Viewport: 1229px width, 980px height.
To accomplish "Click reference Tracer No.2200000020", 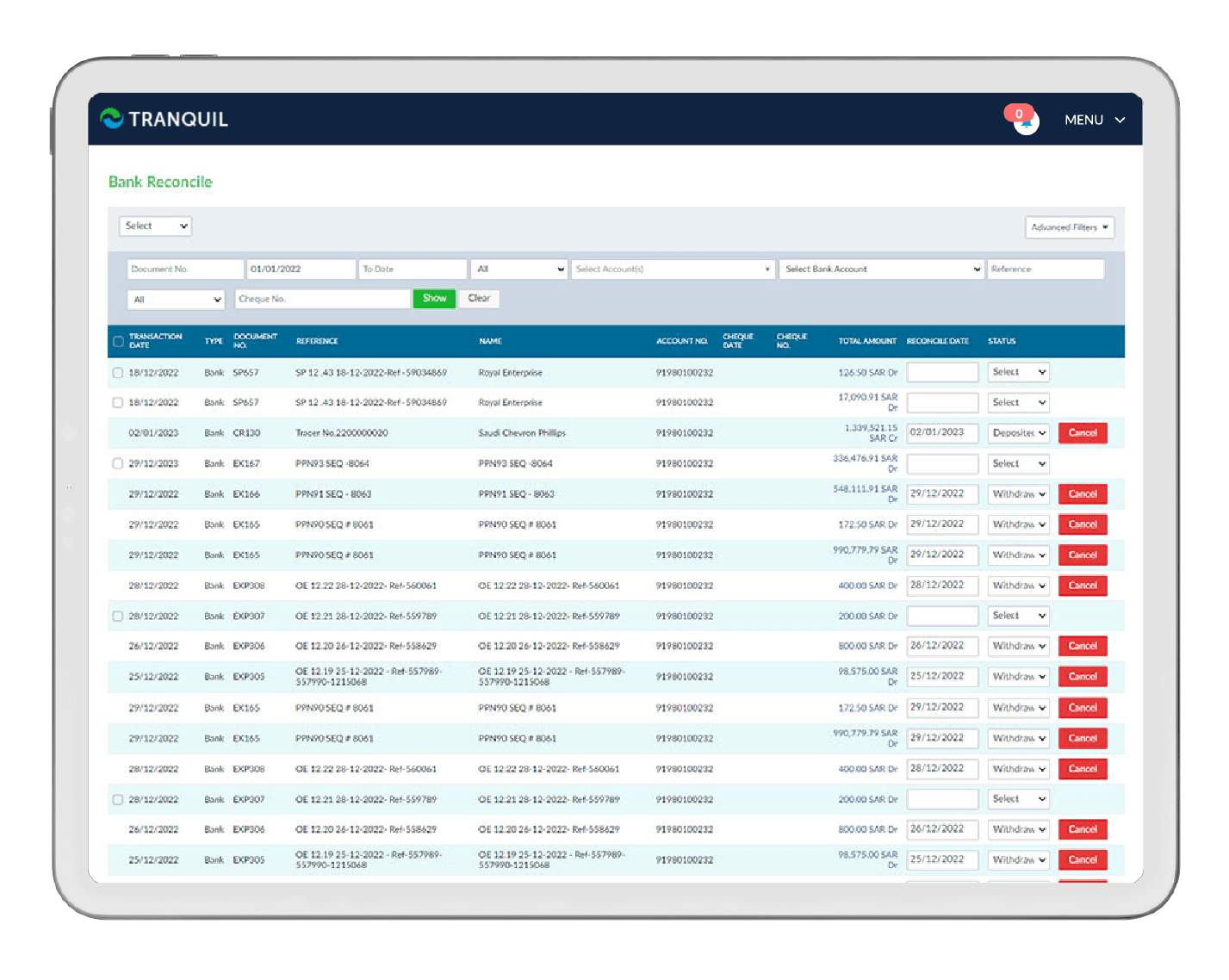I will tap(341, 433).
